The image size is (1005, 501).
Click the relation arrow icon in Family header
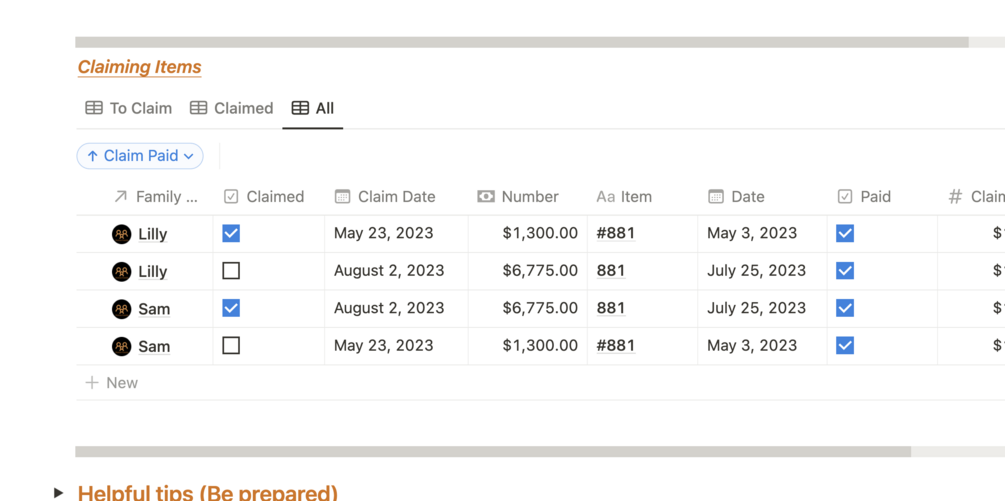point(120,197)
